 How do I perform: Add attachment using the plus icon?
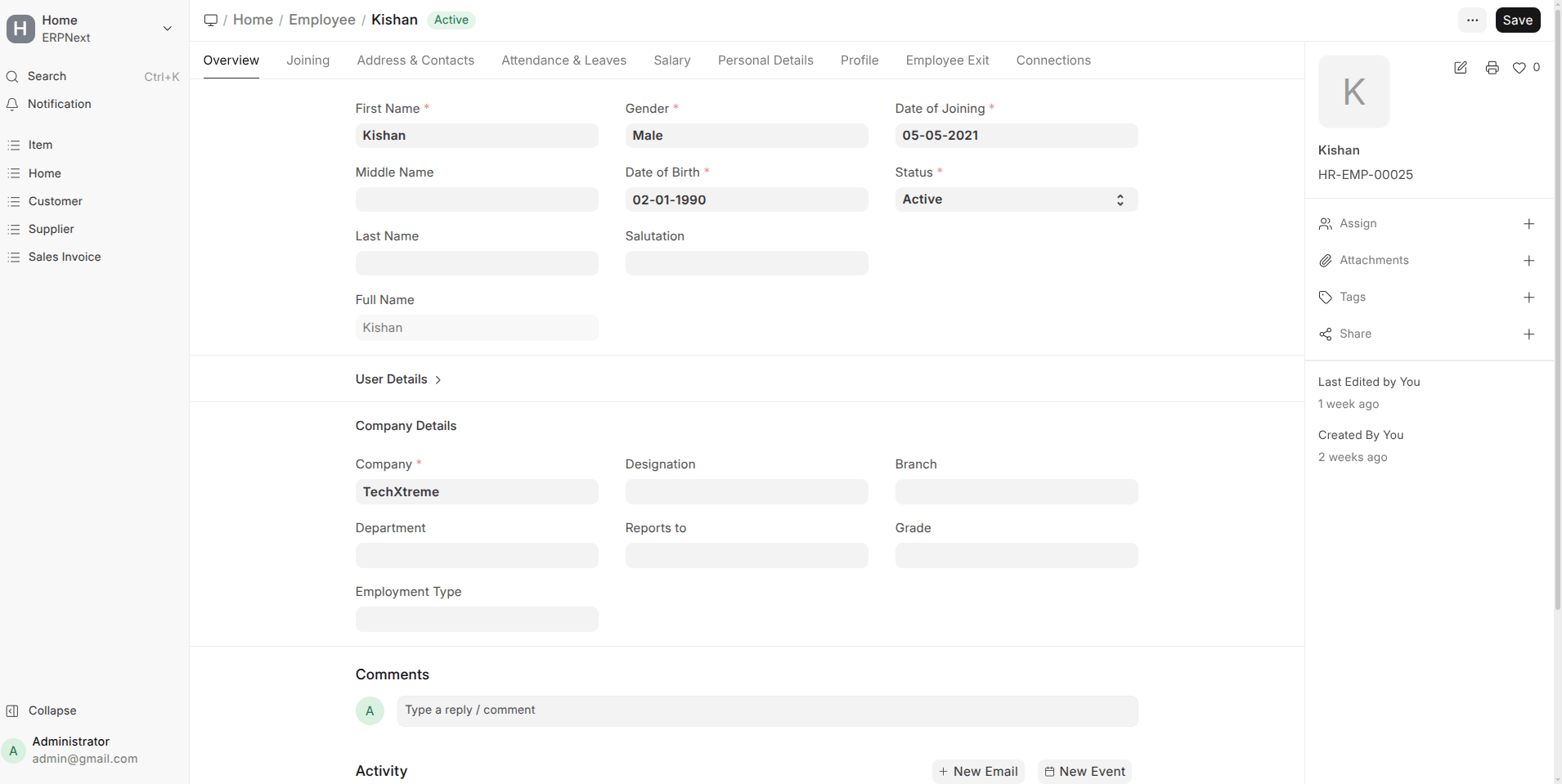point(1528,261)
